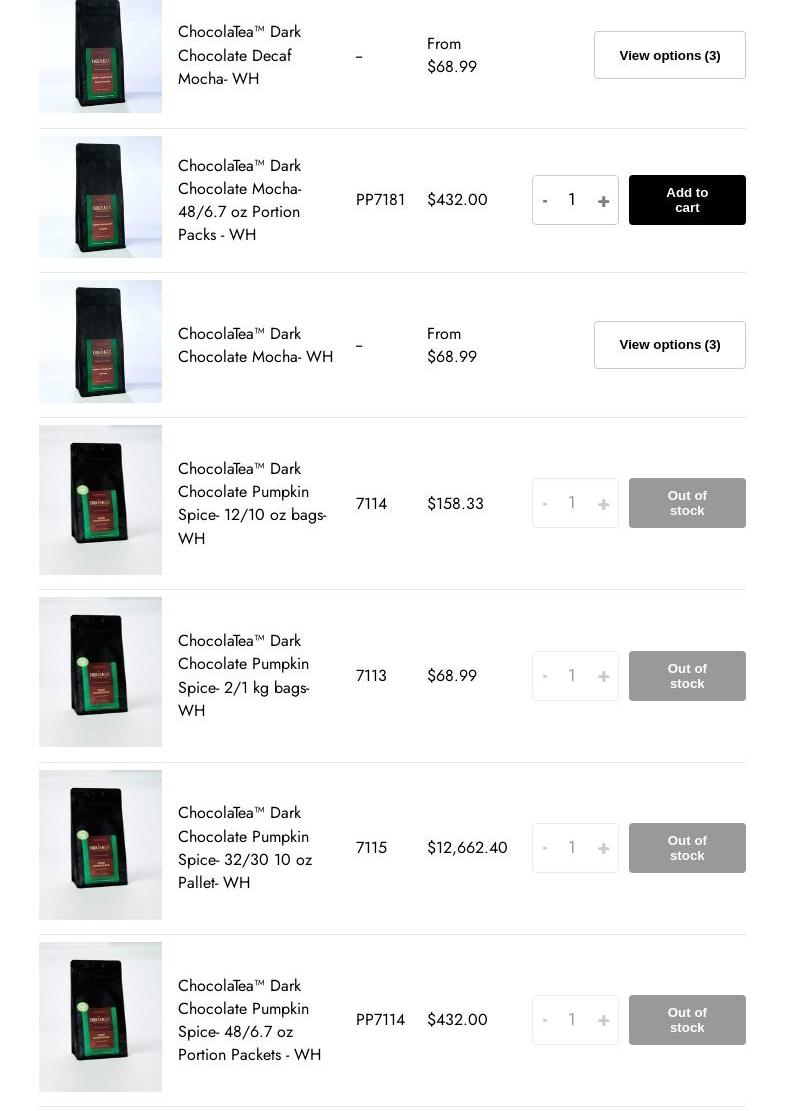Image resolution: width=785 pixels, height=1111 pixels.
Task: View options for Dark Chocolate Decaf Mocha
Action: (669, 55)
